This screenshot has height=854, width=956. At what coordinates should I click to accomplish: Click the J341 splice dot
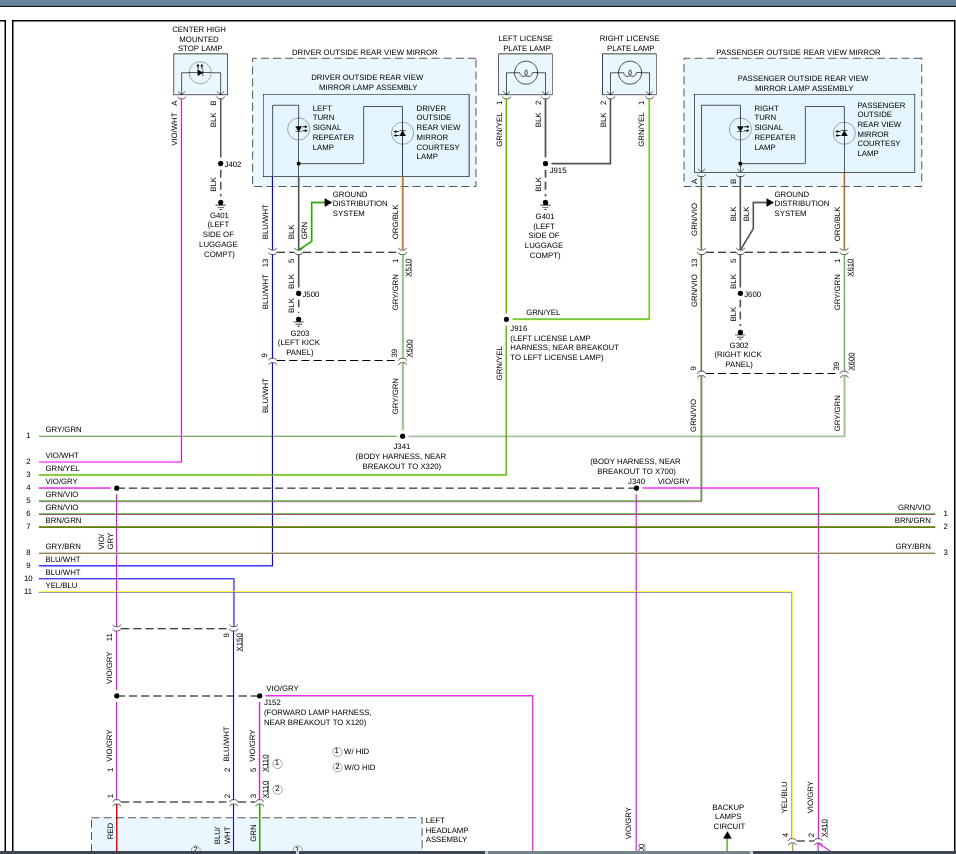[x=402, y=436]
